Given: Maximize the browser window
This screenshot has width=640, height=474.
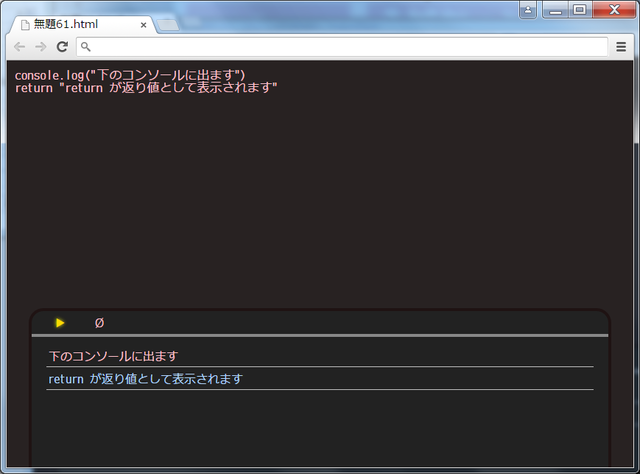Looking at the screenshot, I should pyautogui.click(x=580, y=10).
